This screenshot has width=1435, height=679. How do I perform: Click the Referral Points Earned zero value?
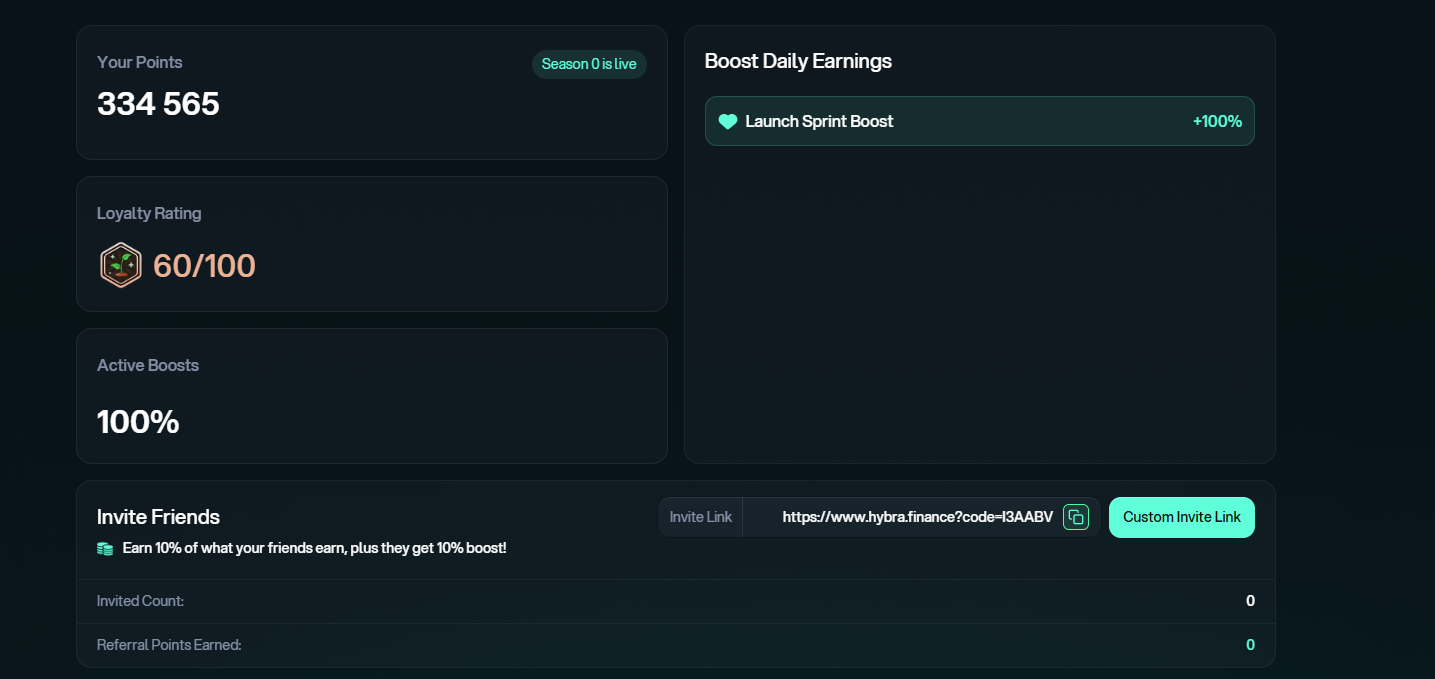[x=1250, y=645]
